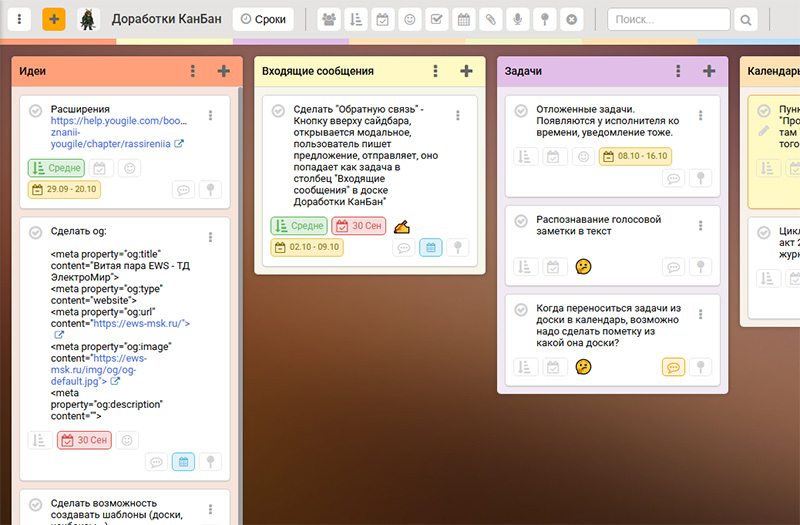Click the Средне priority tag on Обратную связь card

pyautogui.click(x=299, y=226)
